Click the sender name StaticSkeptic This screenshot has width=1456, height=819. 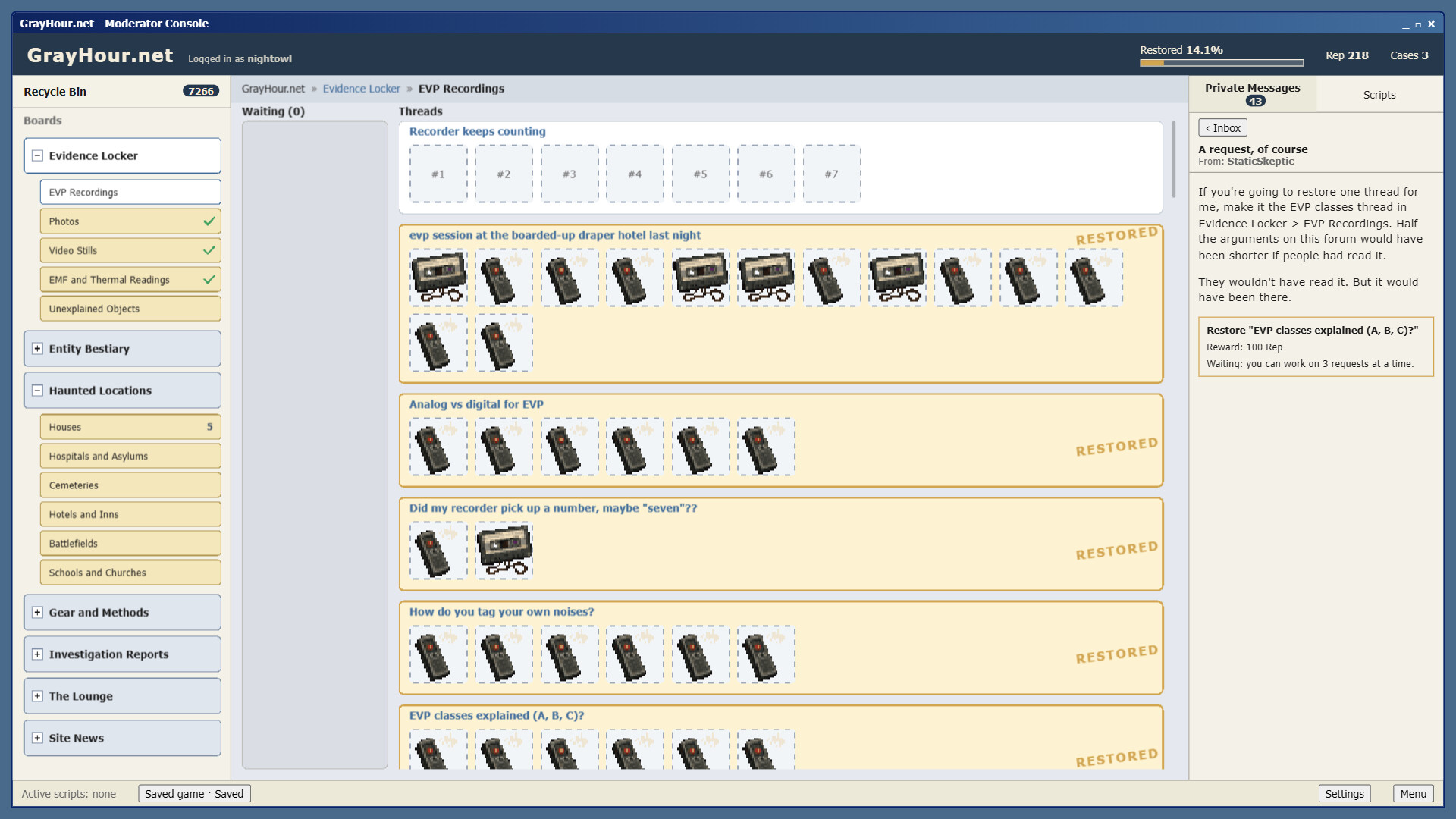tap(1260, 162)
